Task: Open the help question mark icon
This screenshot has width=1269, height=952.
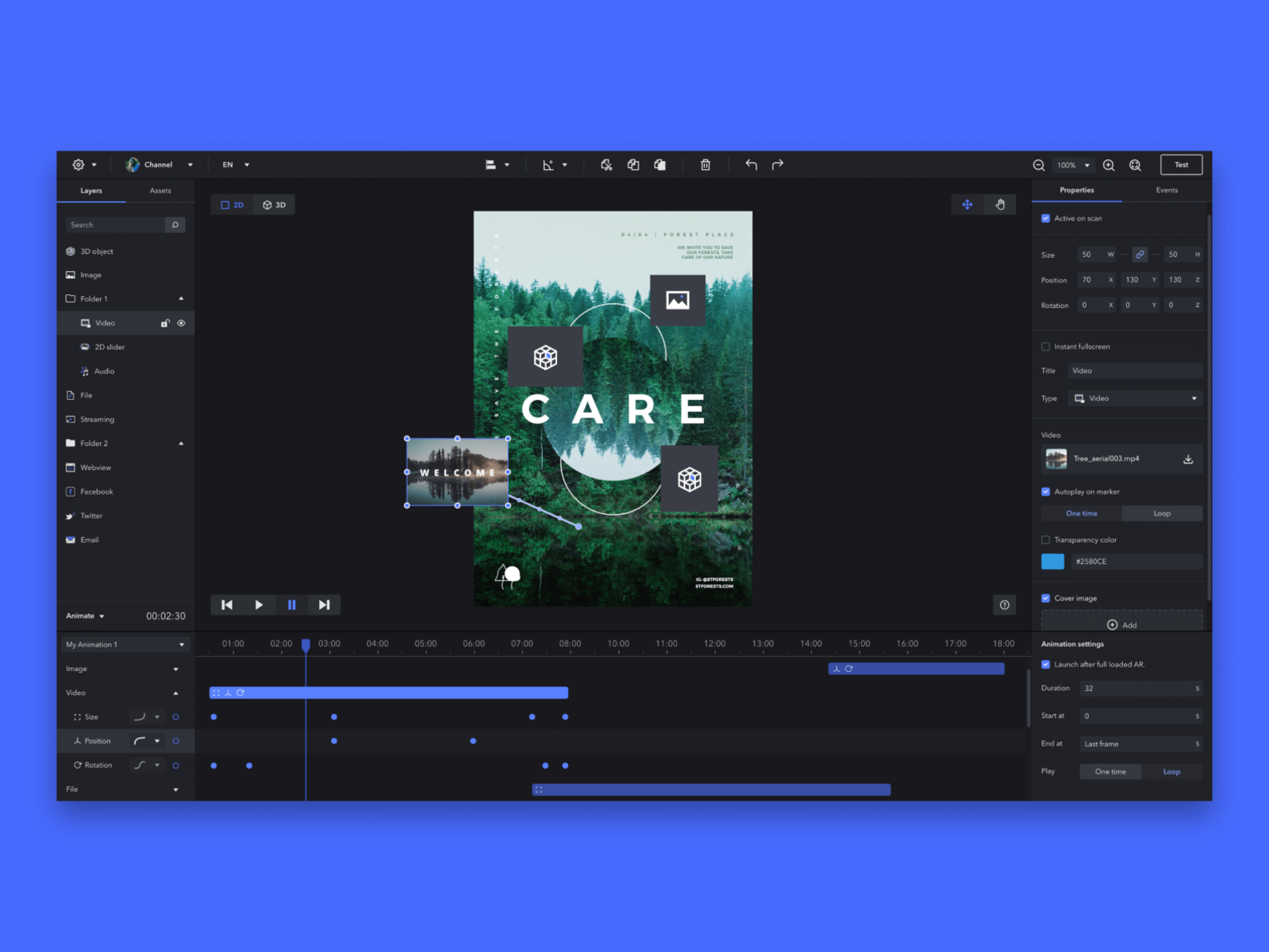Action: (1005, 605)
